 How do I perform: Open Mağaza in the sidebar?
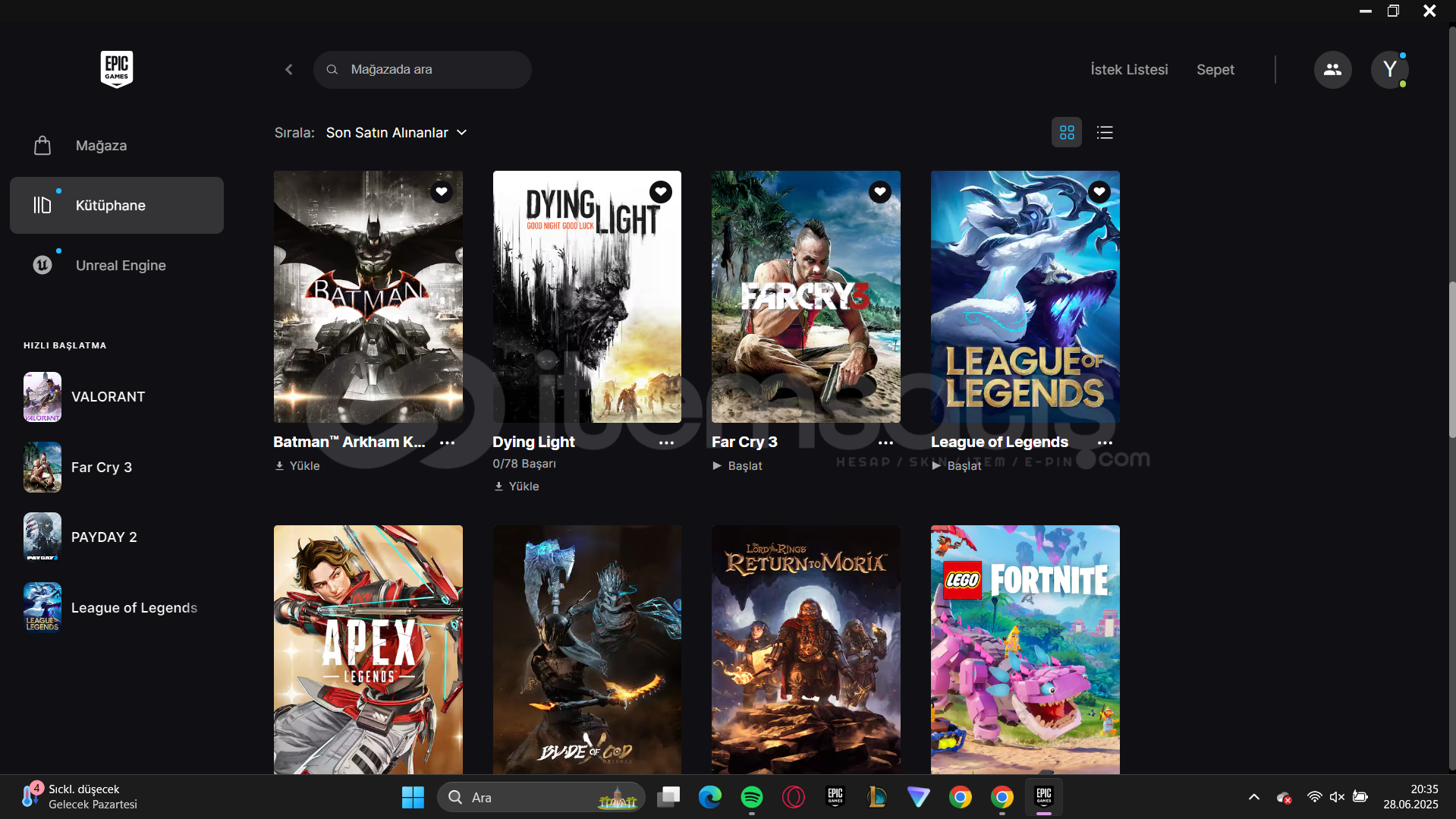pyautogui.click(x=117, y=146)
